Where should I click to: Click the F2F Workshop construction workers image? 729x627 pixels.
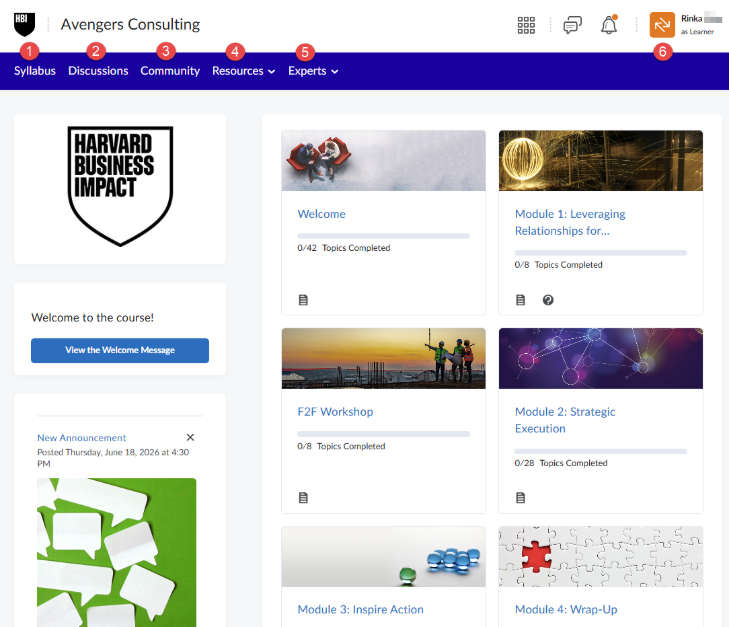pos(384,358)
